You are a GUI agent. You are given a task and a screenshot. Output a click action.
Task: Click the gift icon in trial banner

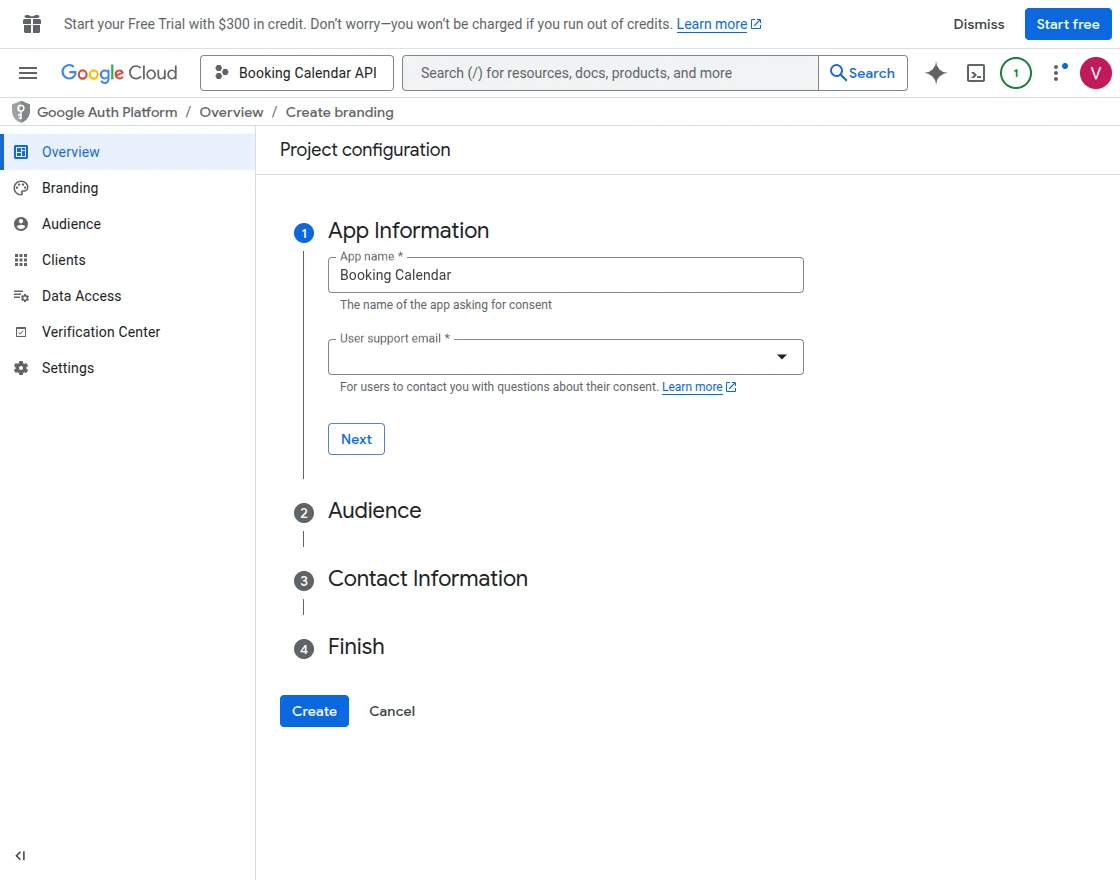[32, 24]
